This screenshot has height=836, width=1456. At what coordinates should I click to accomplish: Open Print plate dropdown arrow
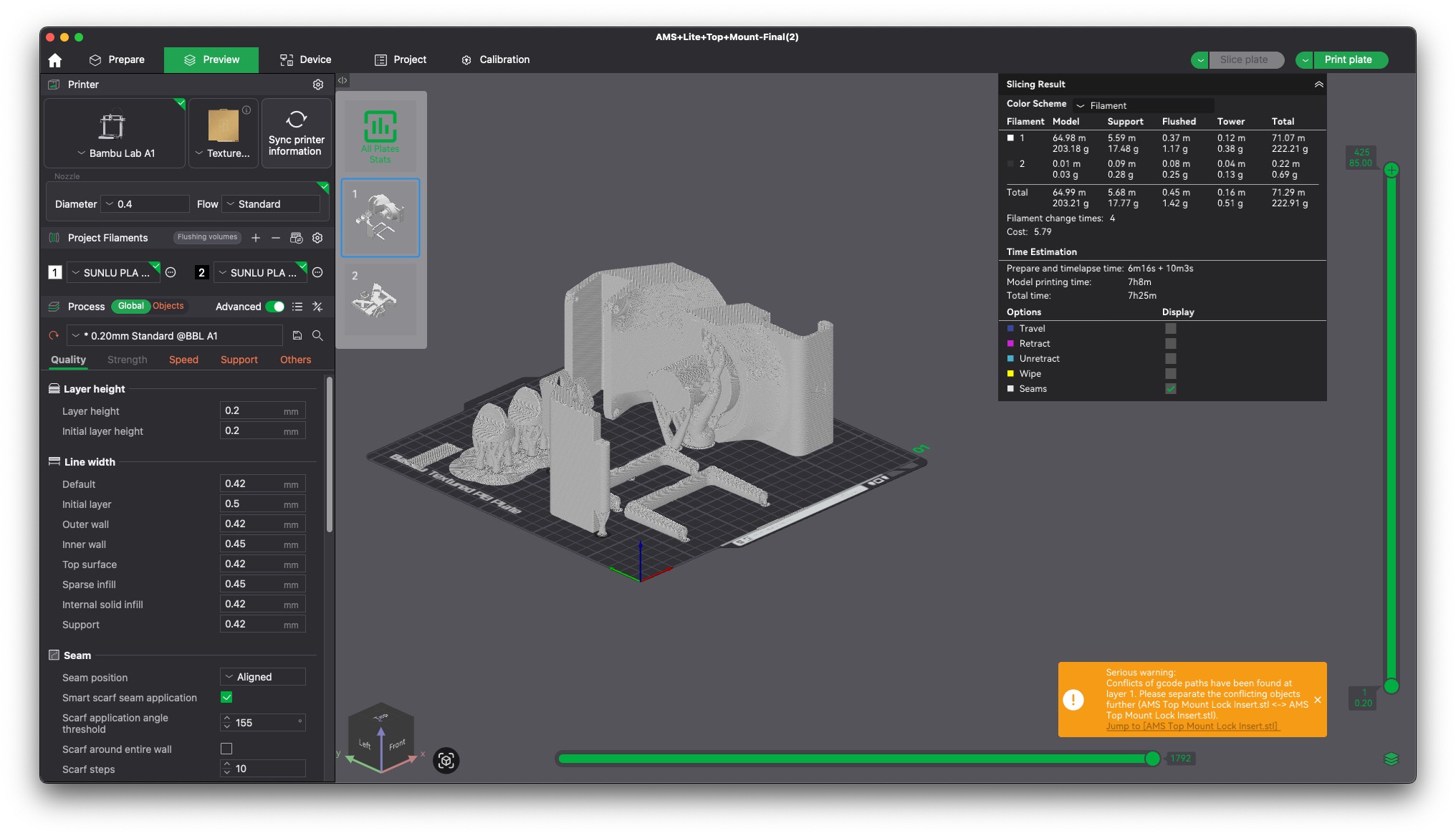pyautogui.click(x=1305, y=60)
